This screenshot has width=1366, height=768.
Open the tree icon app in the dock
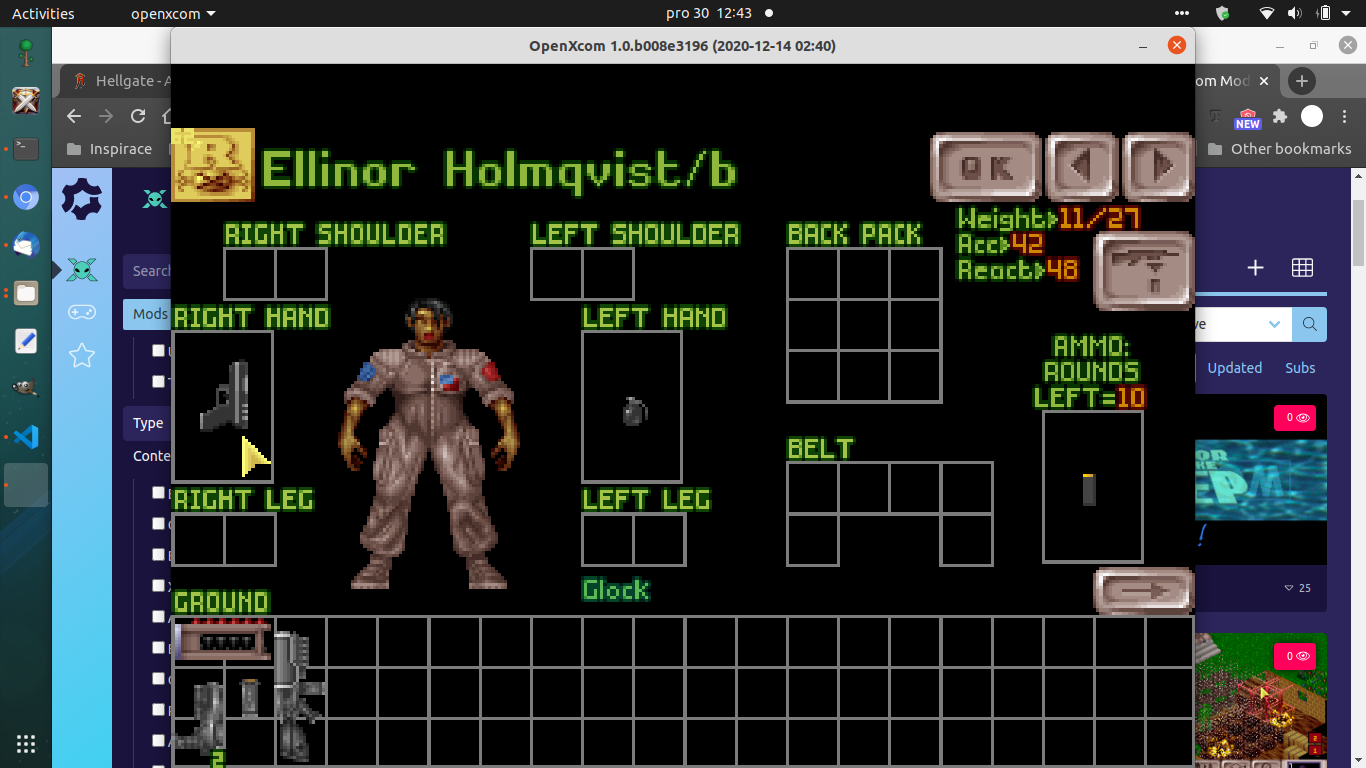(26, 54)
